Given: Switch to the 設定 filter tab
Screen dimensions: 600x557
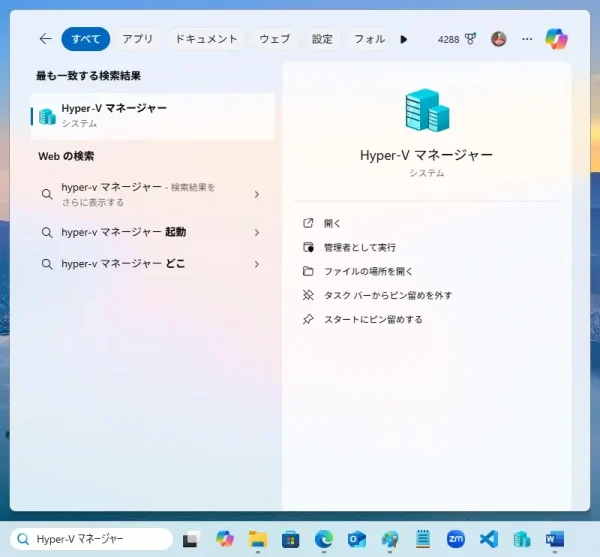Looking at the screenshot, I should pyautogui.click(x=322, y=39).
